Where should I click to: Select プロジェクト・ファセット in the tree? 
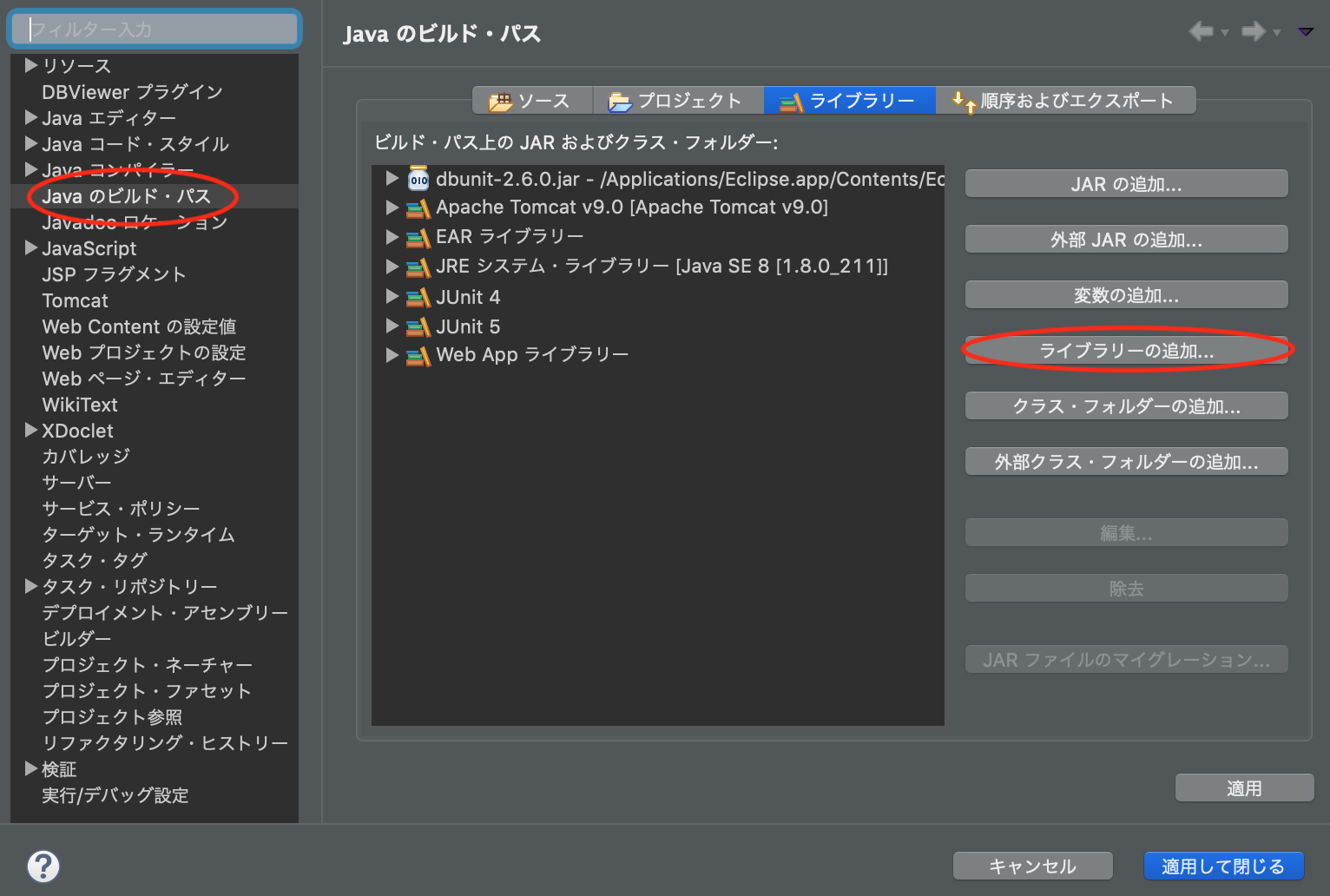[147, 691]
